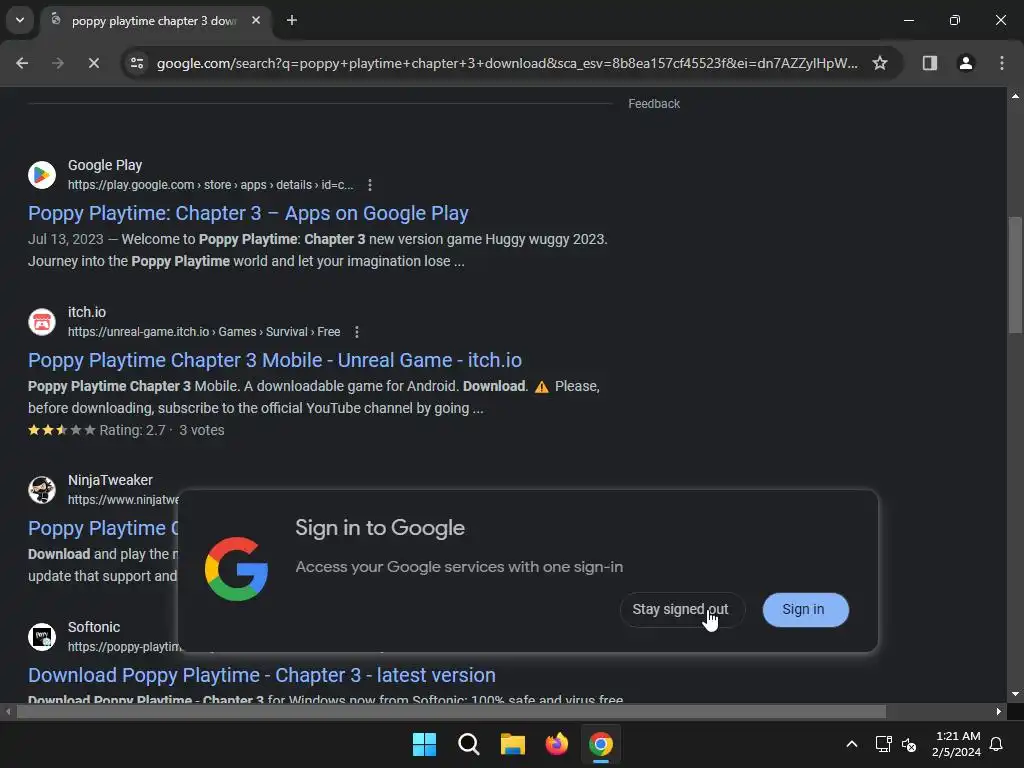Open the Windows Start menu
1024x768 pixels.
pos(424,744)
